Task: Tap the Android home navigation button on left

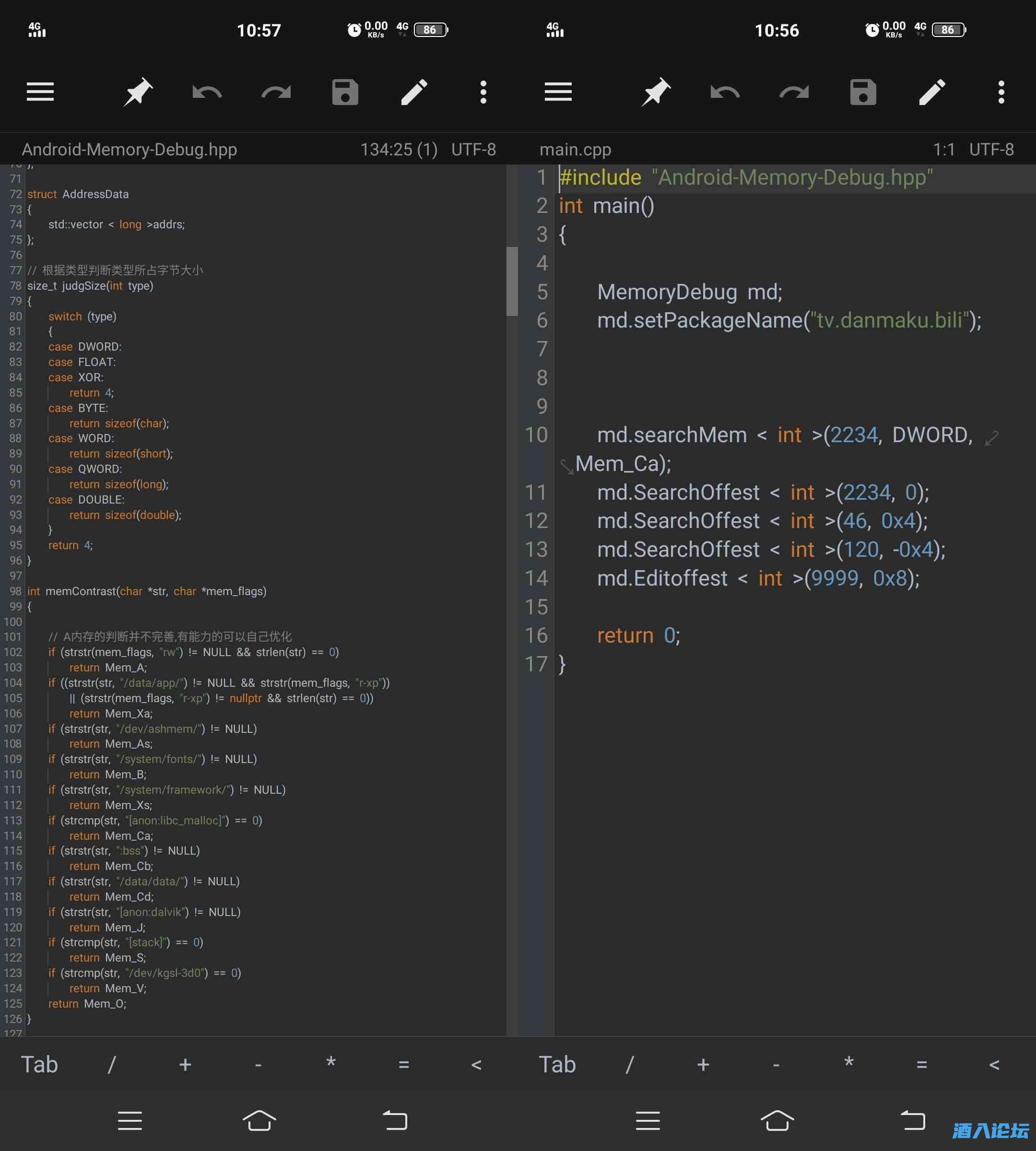Action: point(259,1120)
